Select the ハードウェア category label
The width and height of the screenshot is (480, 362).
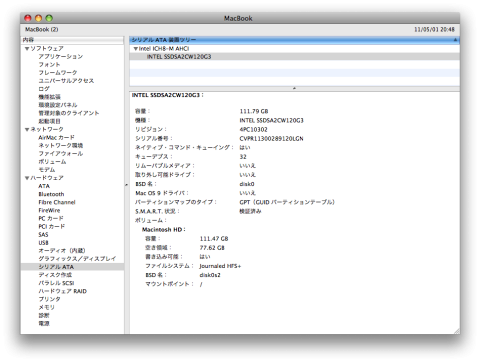click(x=47, y=178)
